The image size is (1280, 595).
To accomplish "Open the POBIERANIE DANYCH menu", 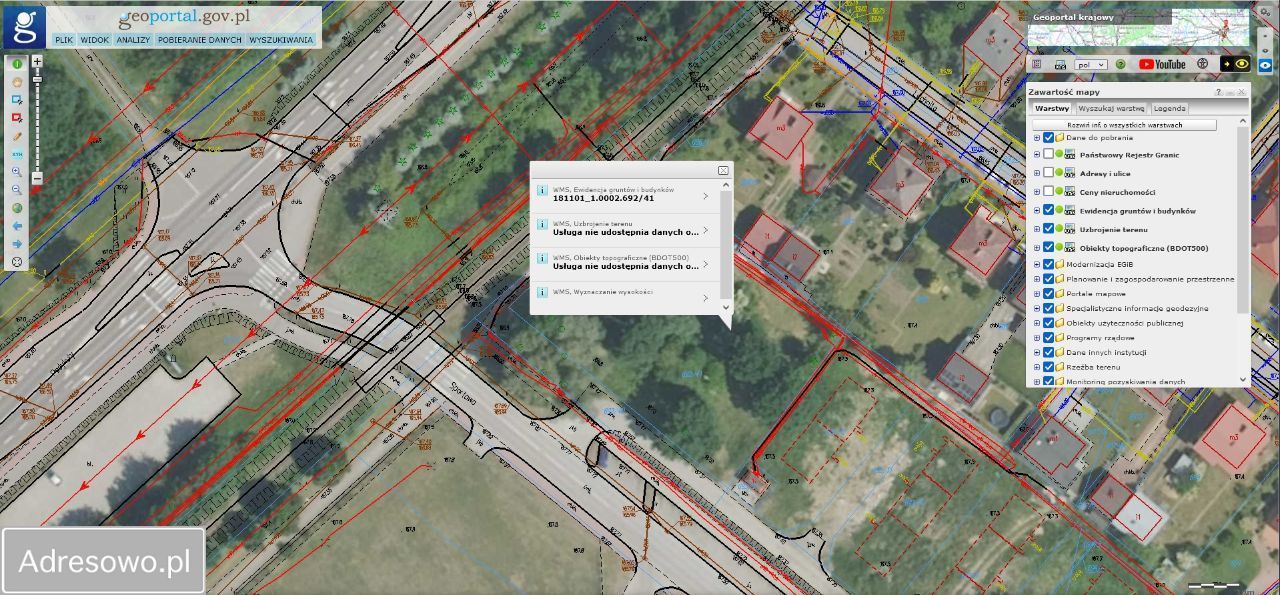I will coord(199,40).
